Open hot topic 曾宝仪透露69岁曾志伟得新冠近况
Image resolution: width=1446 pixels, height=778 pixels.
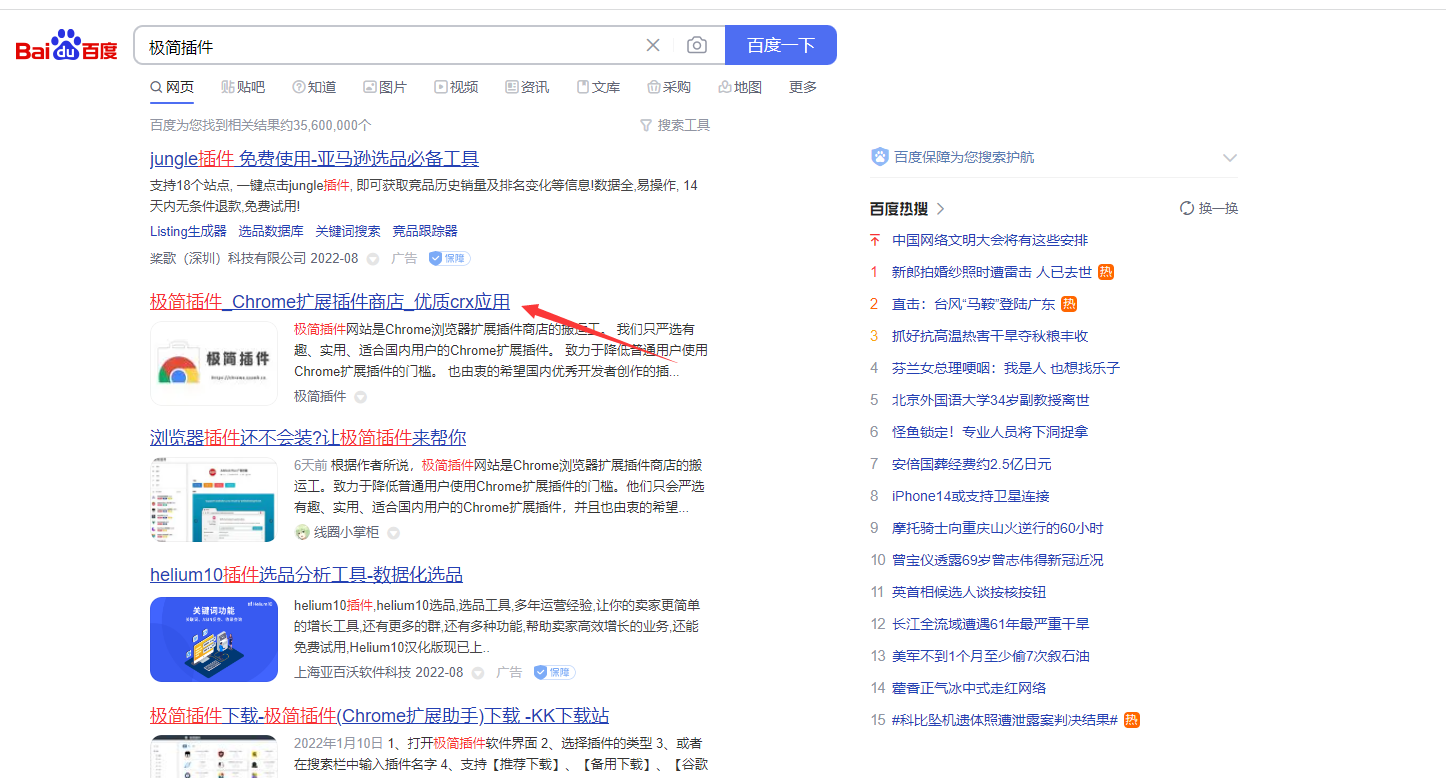(x=998, y=560)
